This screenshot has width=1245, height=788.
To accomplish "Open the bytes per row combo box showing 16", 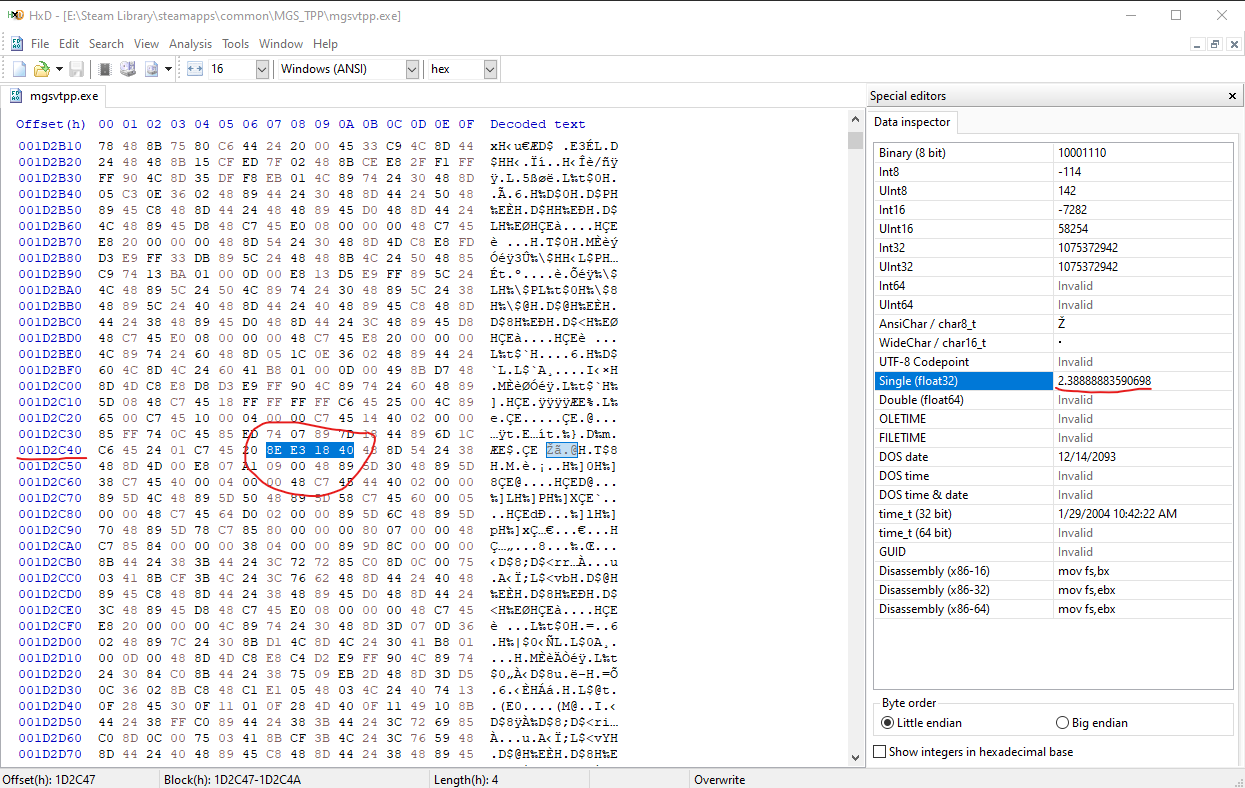I will coord(238,69).
